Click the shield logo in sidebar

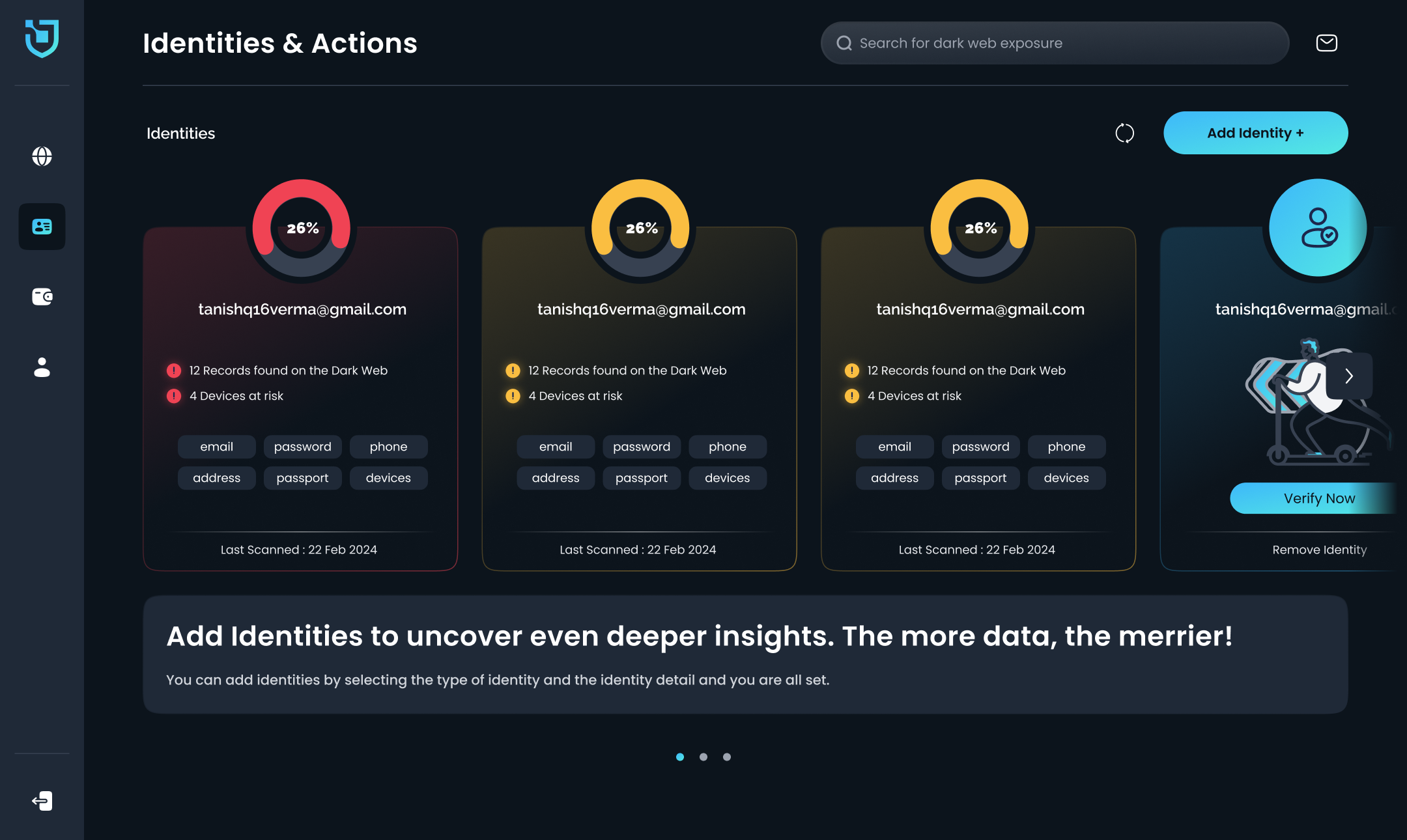coord(42,38)
